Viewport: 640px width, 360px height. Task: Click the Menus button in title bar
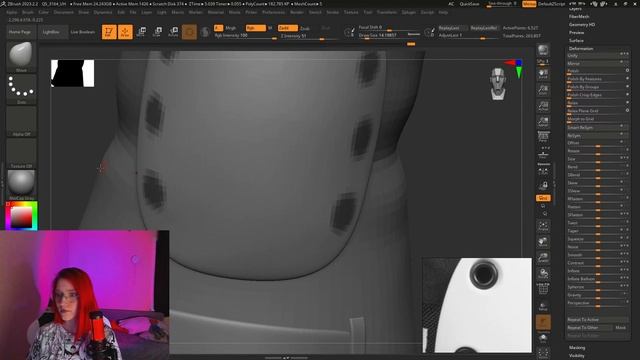(529, 4)
